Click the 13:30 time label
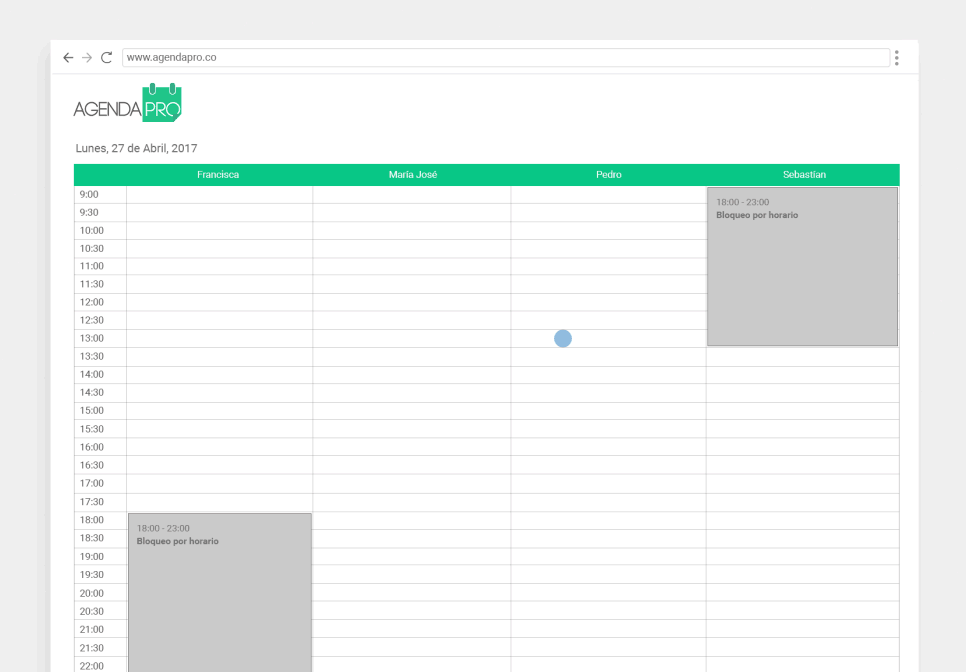The image size is (966, 672). point(91,357)
